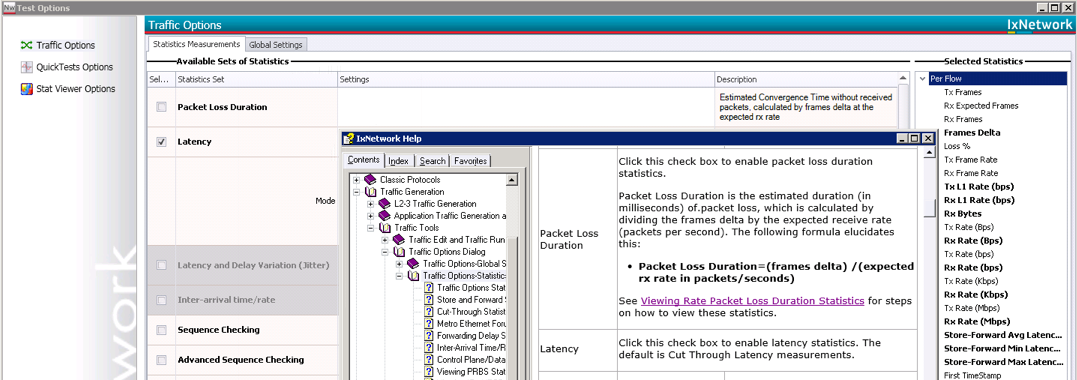The image size is (1077, 380).
Task: Click the Settings column header
Action: tap(526, 80)
